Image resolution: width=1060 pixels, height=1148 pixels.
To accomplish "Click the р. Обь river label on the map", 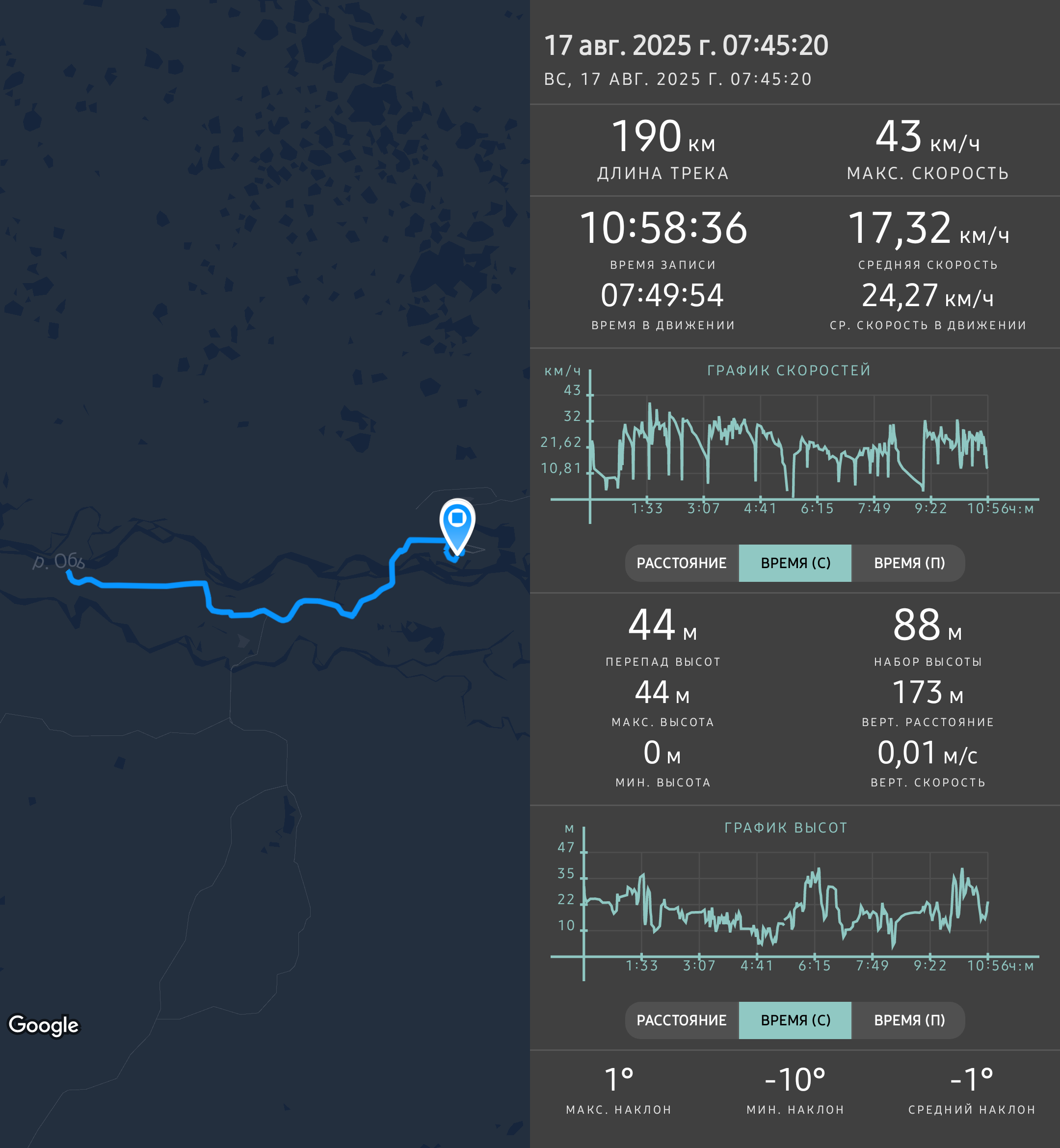I will tap(58, 561).
